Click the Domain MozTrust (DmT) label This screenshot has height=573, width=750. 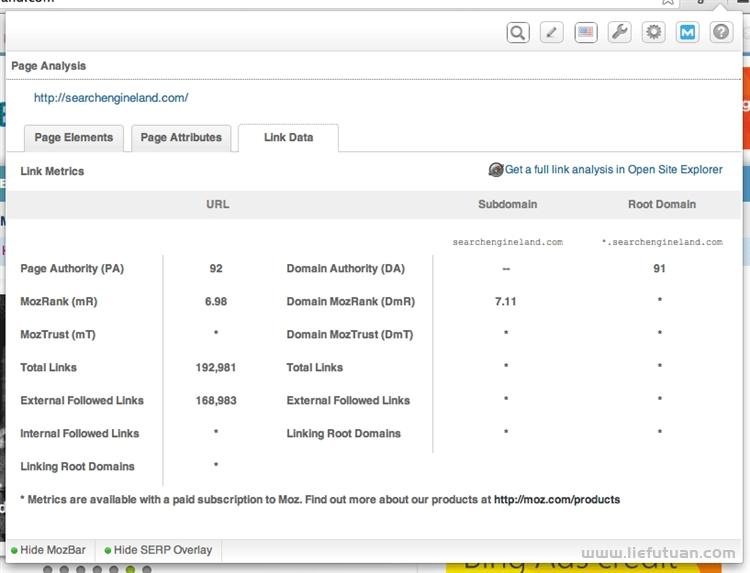(350, 335)
